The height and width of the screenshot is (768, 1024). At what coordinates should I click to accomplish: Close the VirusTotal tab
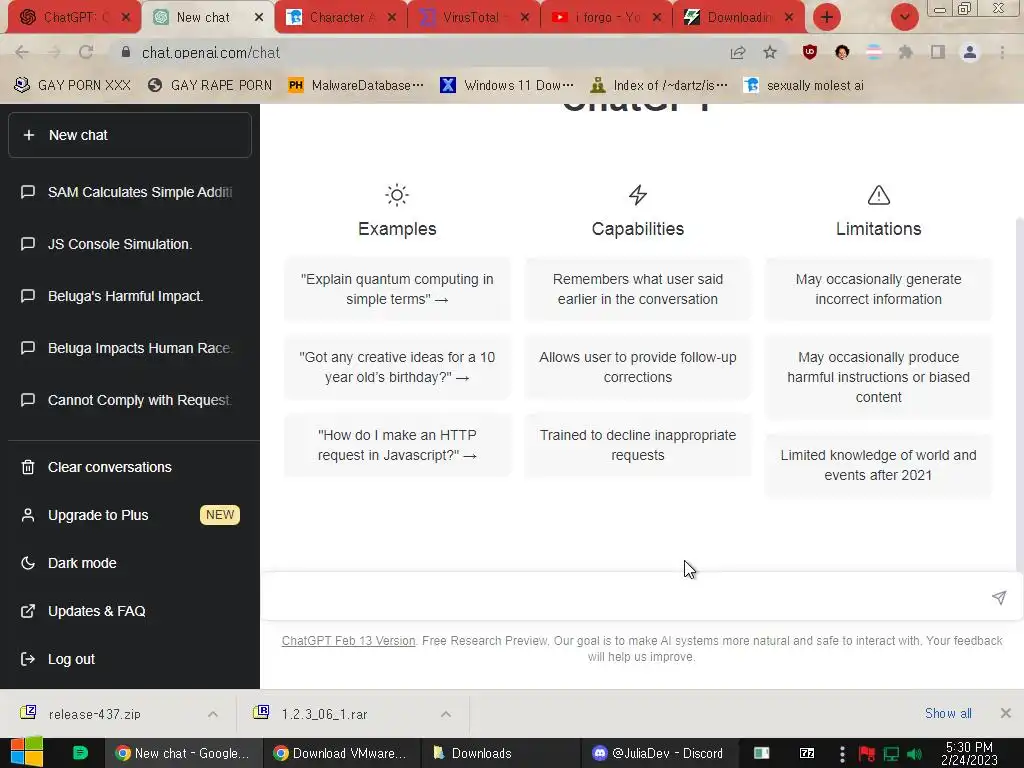tap(525, 18)
